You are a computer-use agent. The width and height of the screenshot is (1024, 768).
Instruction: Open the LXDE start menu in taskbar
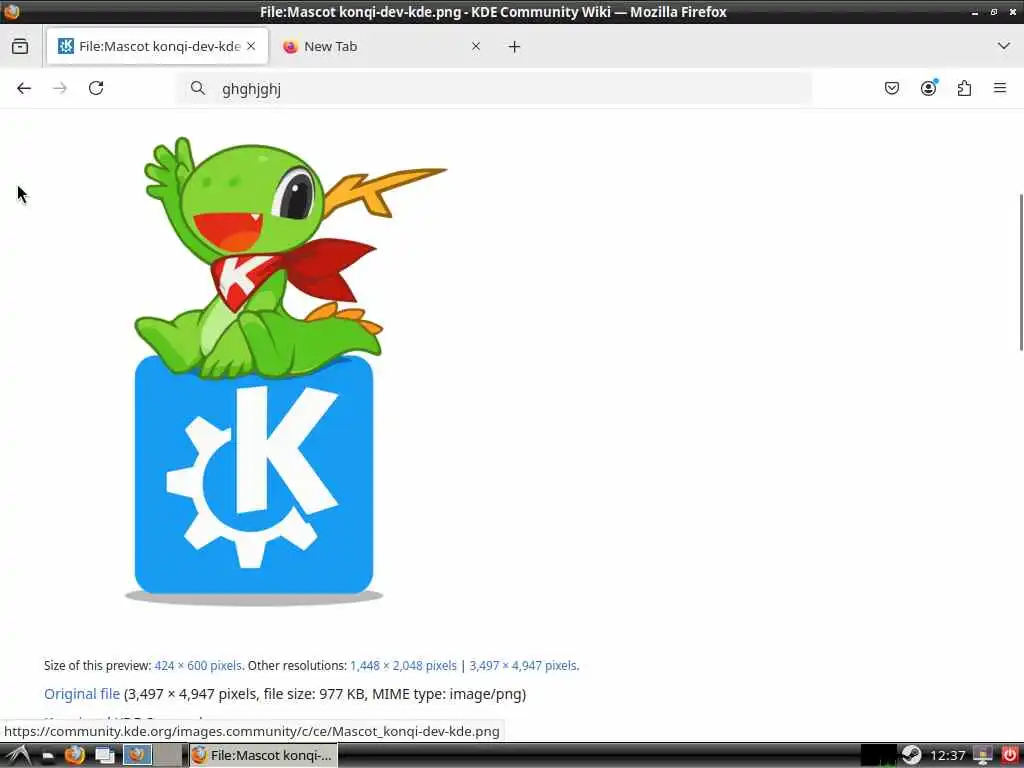click(x=18, y=756)
